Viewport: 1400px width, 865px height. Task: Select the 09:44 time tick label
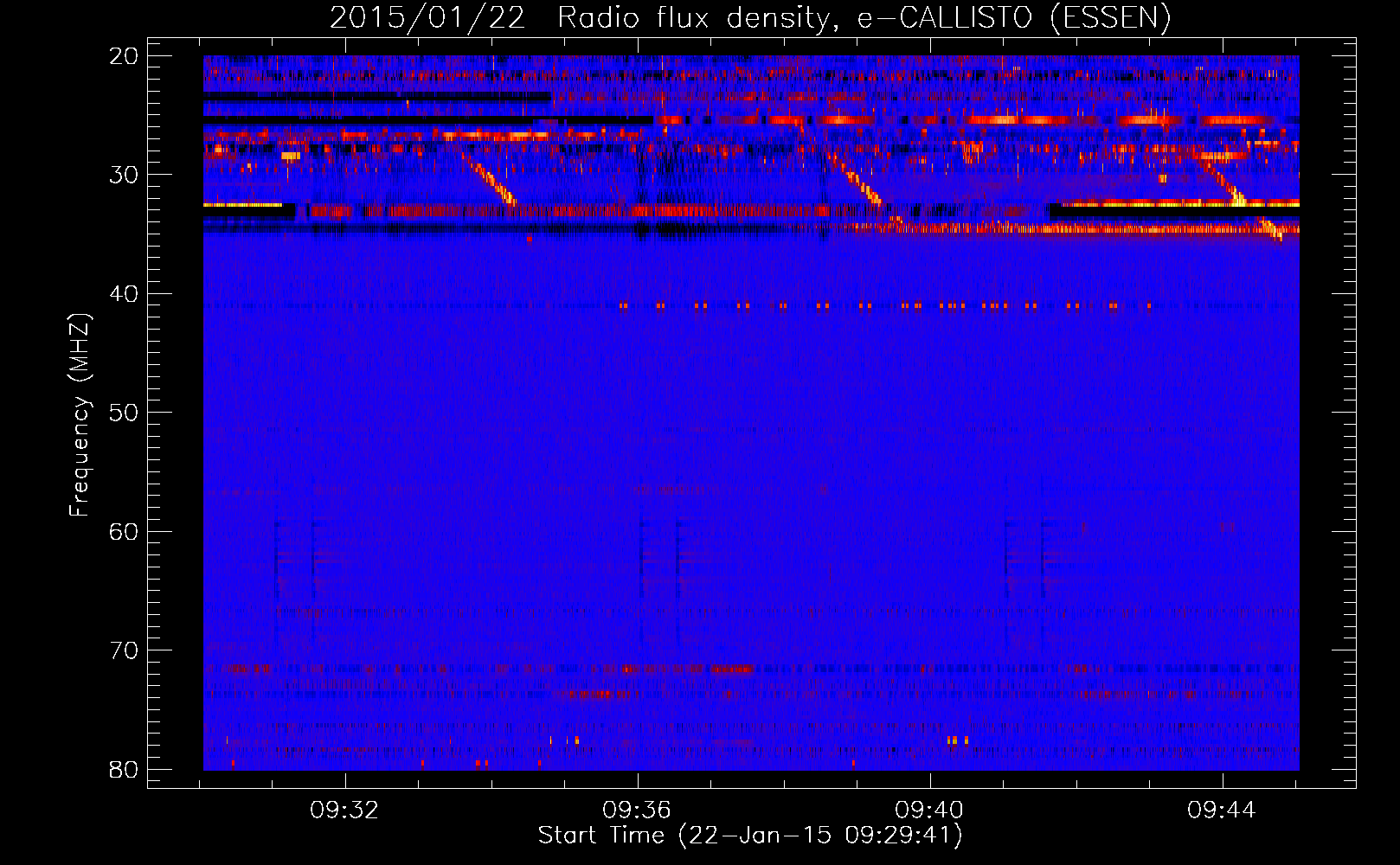pos(1222,811)
